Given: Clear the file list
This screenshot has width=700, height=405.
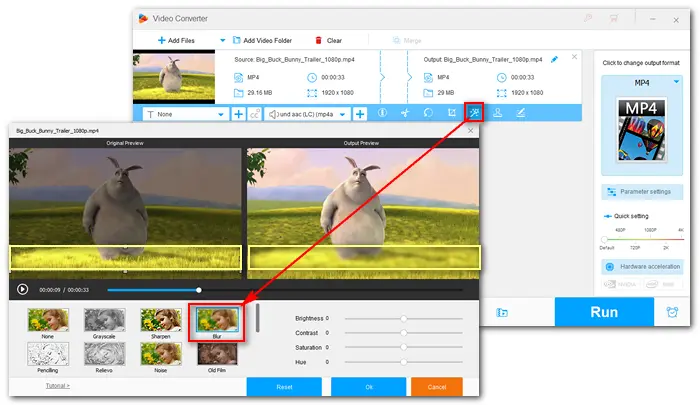Looking at the screenshot, I should tap(329, 40).
